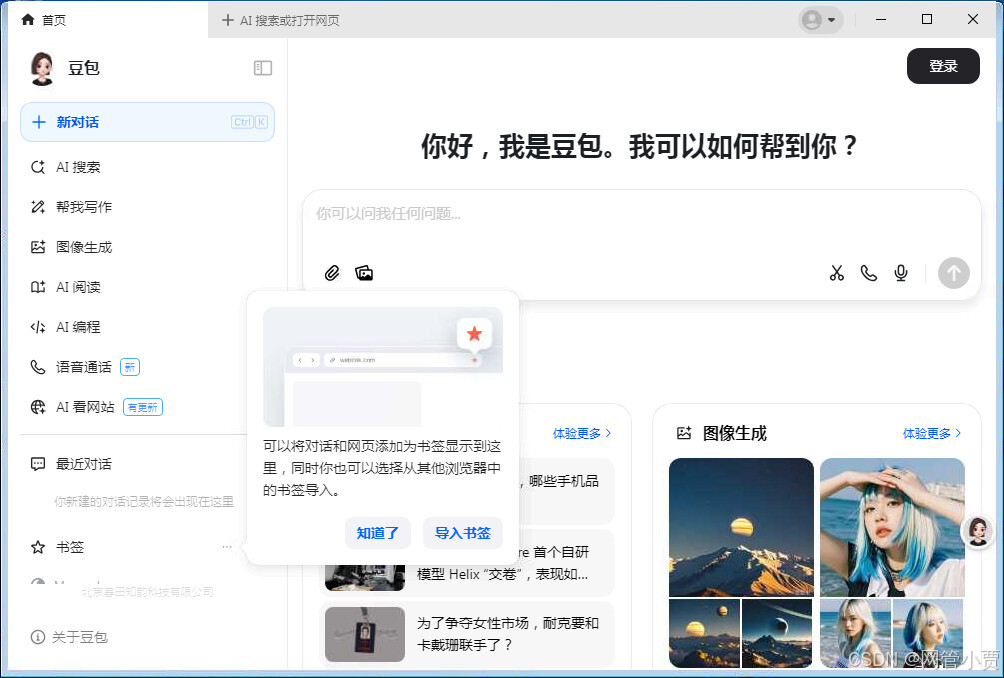Select AI 搜索 in the sidebar

147,167
